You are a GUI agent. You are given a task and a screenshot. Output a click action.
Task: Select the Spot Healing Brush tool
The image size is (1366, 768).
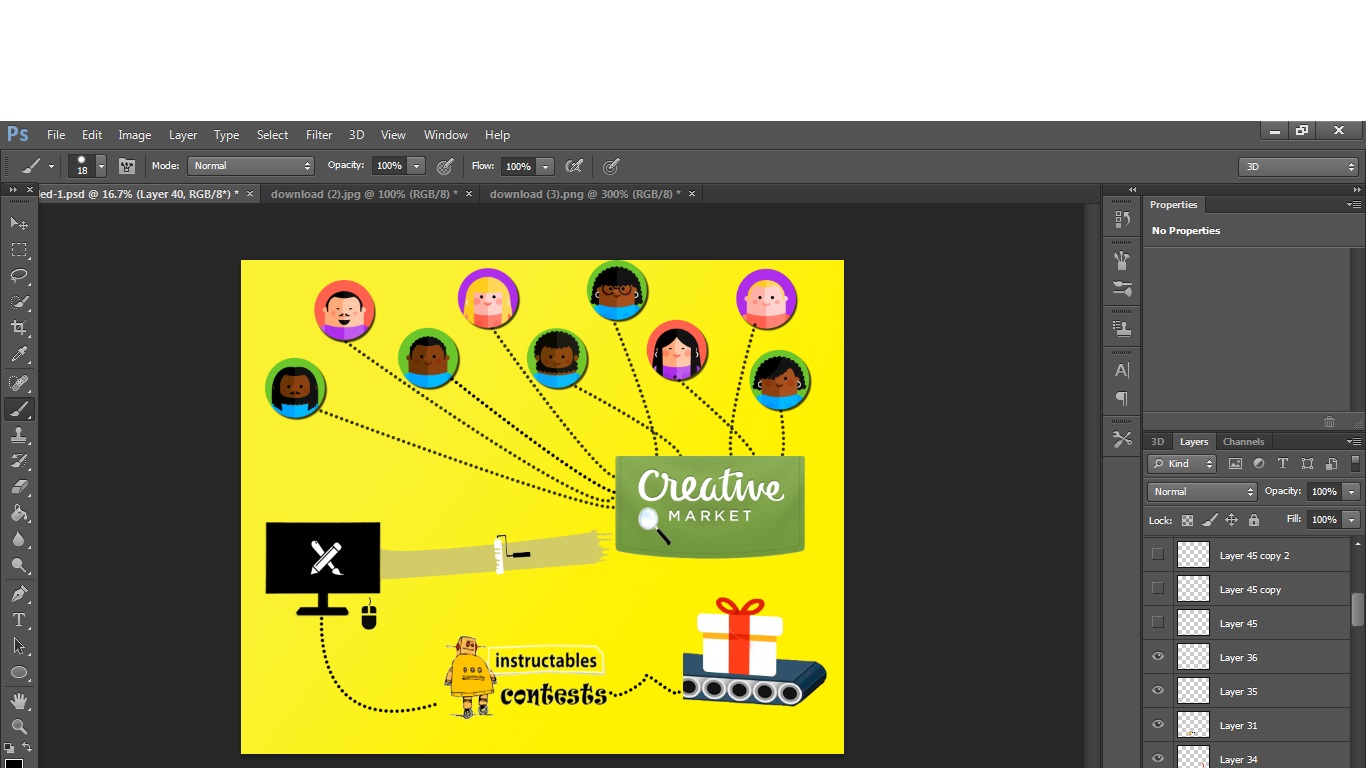point(19,383)
